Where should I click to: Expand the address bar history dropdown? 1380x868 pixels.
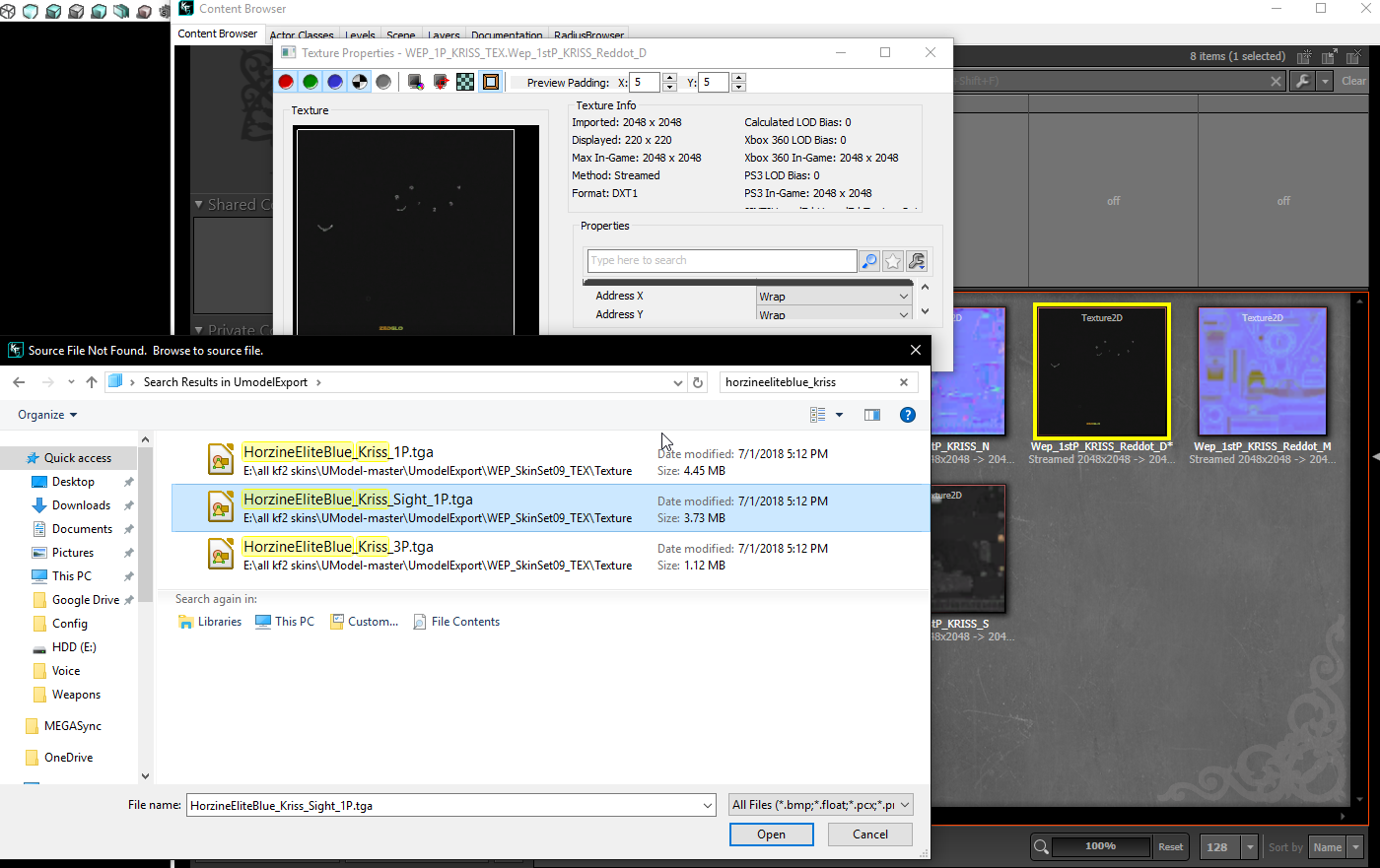point(677,382)
